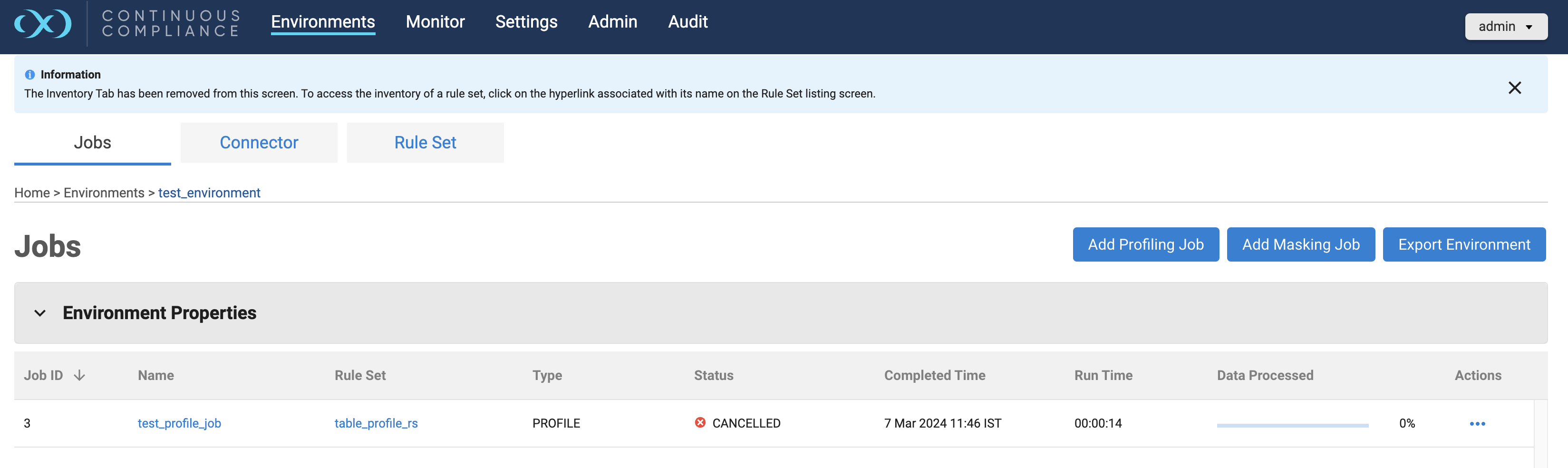Open the three-dot actions menu for job 3
This screenshot has height=468, width=1568.
[1477, 424]
